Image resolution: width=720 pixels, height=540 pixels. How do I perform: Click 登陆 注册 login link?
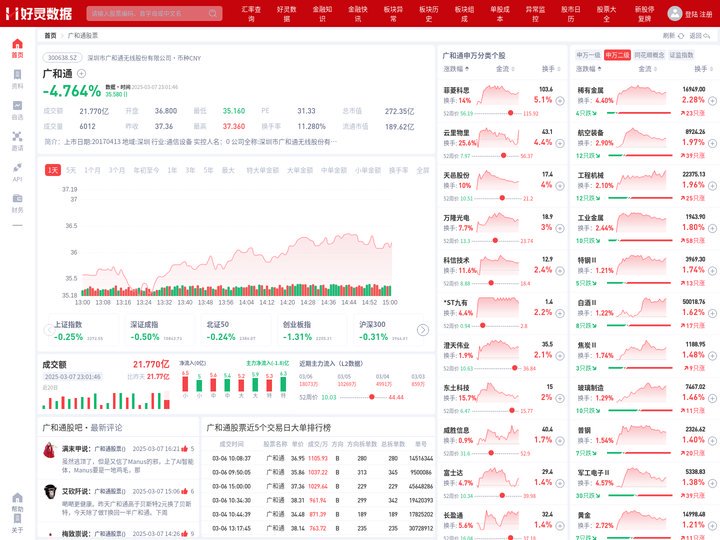click(698, 14)
